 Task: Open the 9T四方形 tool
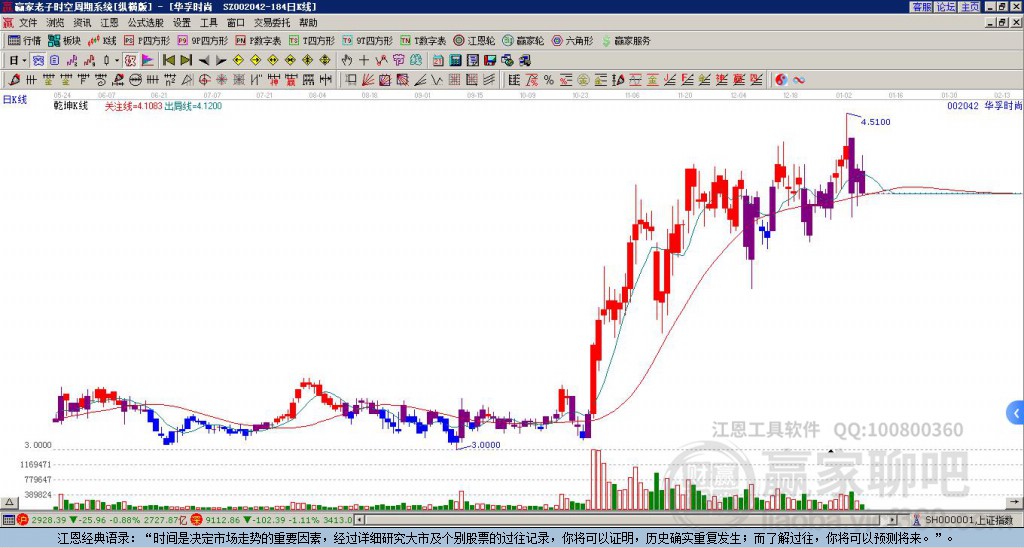(x=367, y=40)
